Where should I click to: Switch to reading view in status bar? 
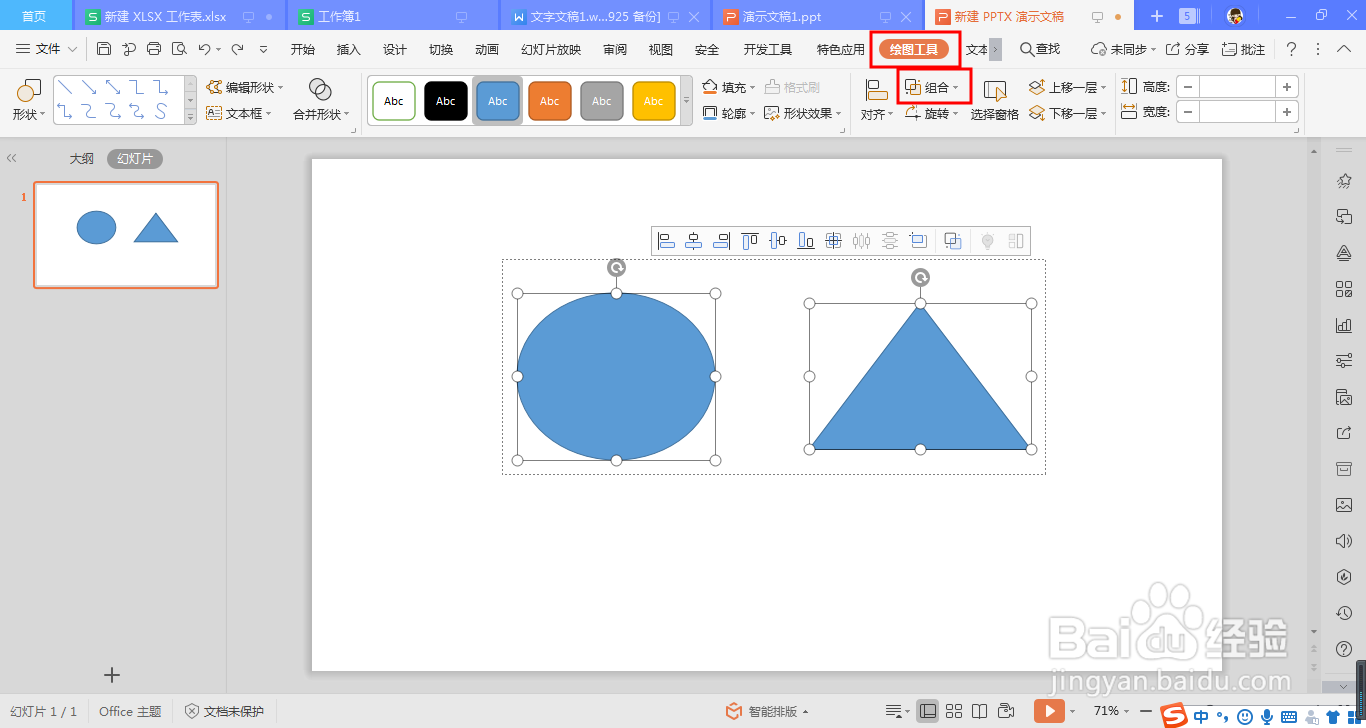980,711
